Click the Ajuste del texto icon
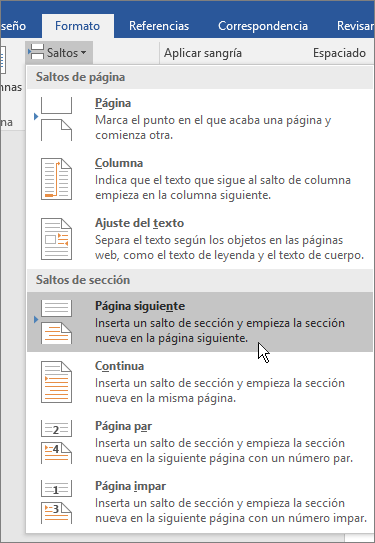This screenshot has height=543, width=375. pos(56,239)
